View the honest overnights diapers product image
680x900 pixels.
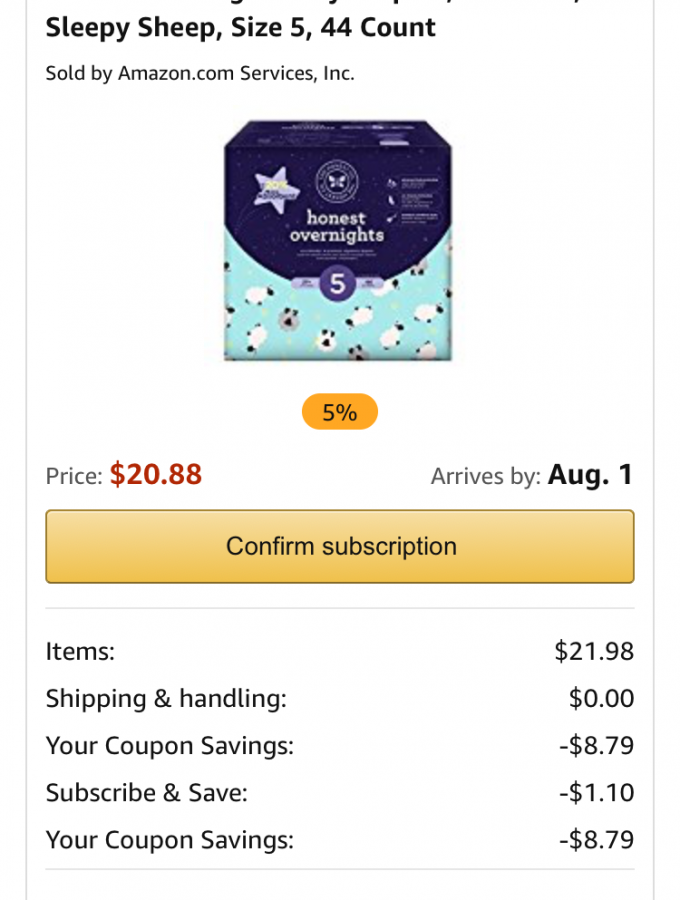[340, 240]
